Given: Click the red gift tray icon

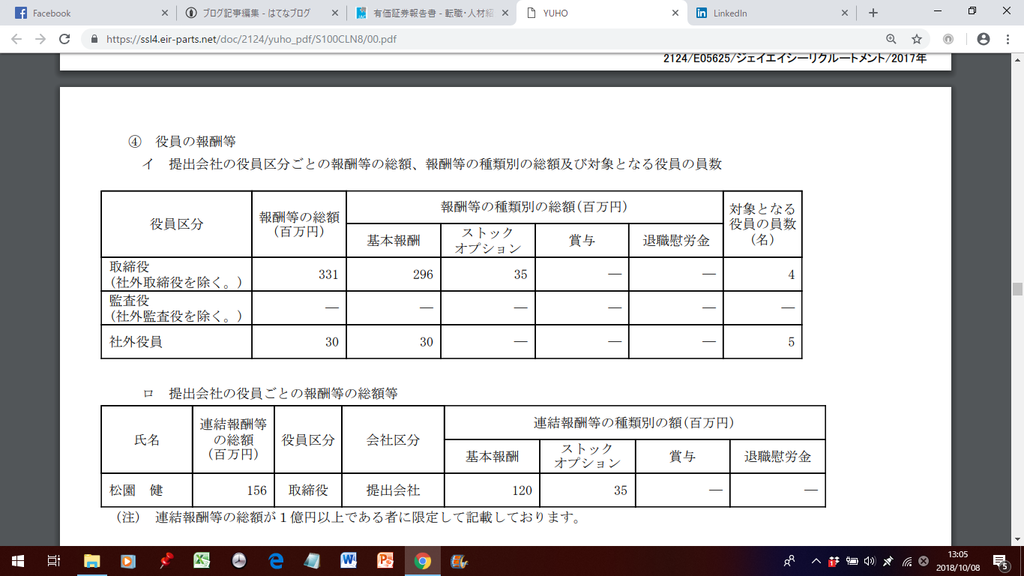Looking at the screenshot, I should tap(833, 561).
